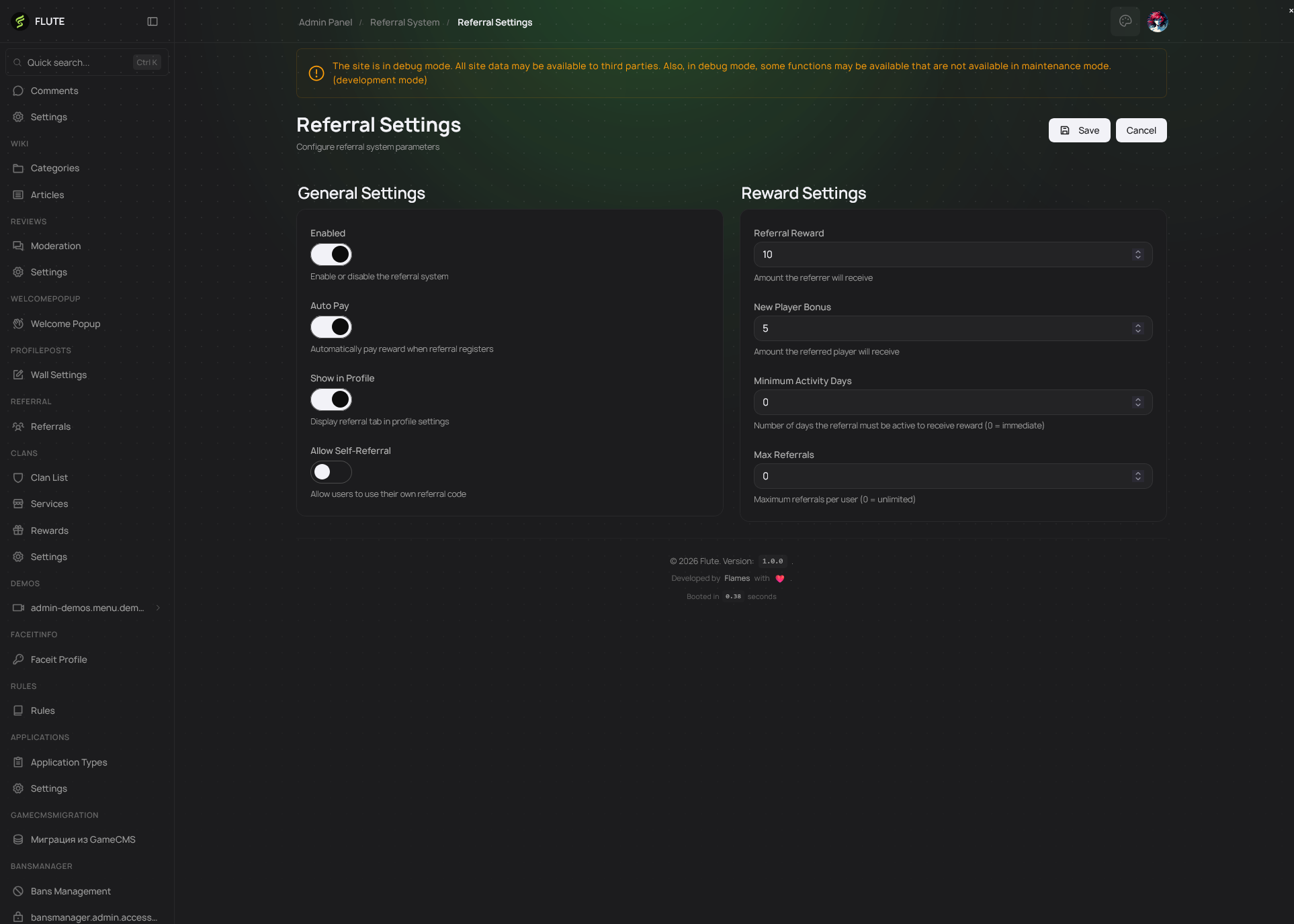Click the Max Referrals stepper arrows

[x=1137, y=476]
